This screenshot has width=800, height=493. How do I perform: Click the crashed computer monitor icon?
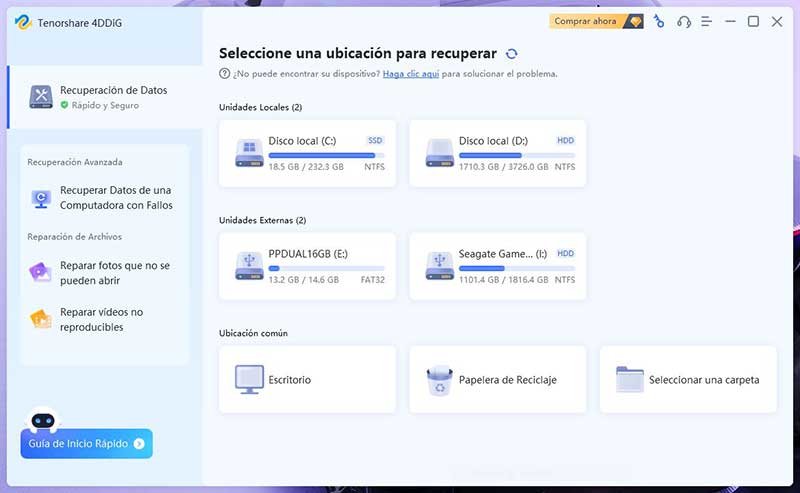coord(41,199)
